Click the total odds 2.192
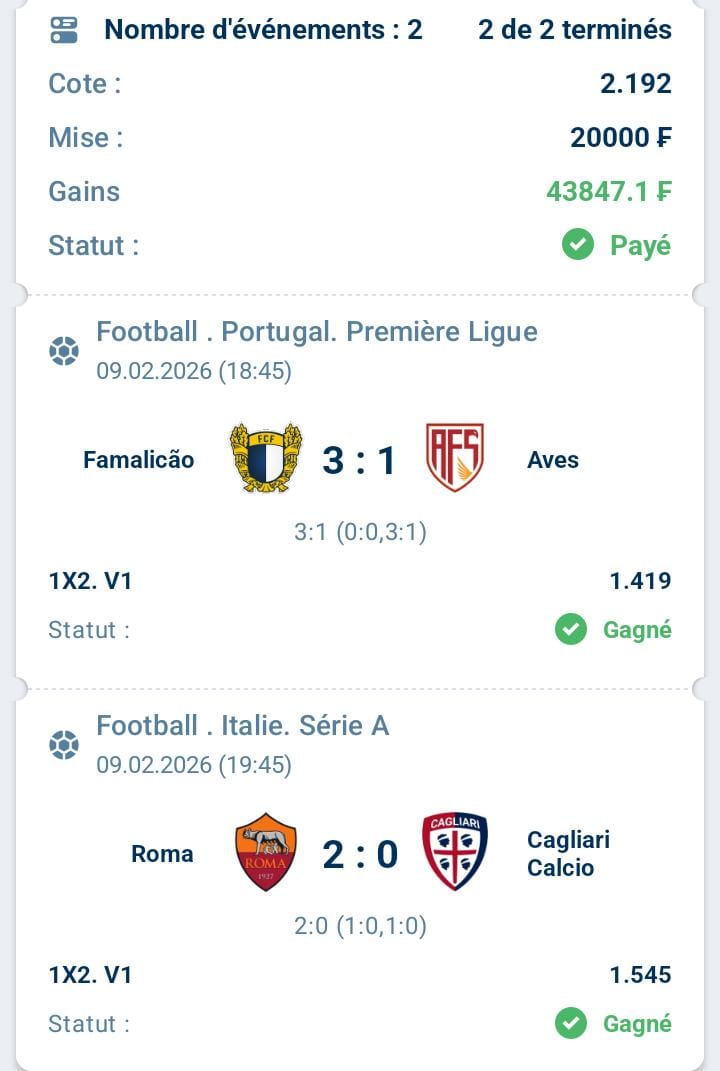Image resolution: width=720 pixels, height=1071 pixels. point(635,84)
